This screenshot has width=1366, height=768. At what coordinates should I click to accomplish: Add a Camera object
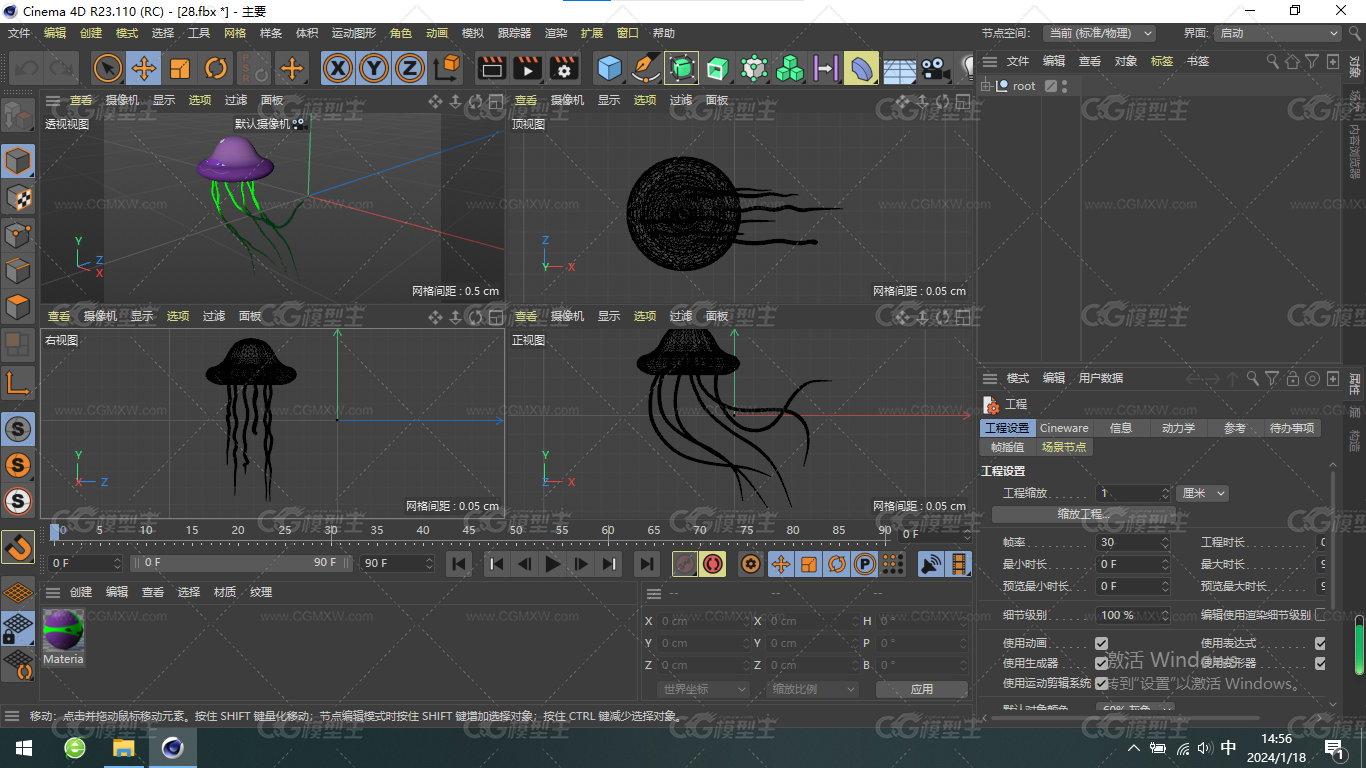pos(934,68)
